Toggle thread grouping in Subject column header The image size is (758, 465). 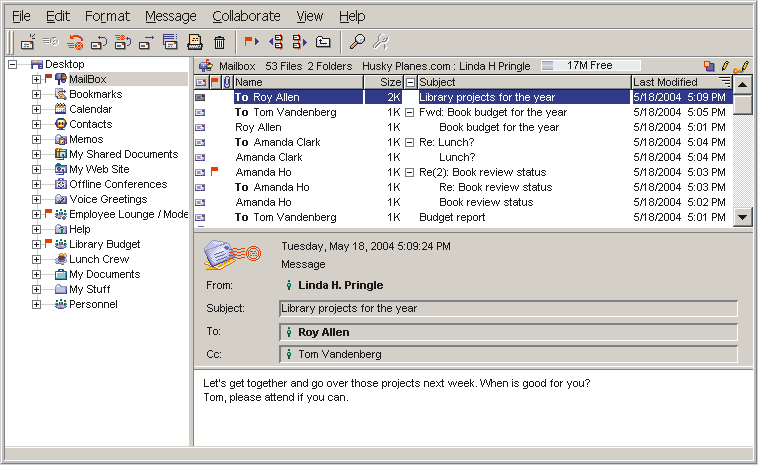pos(410,82)
